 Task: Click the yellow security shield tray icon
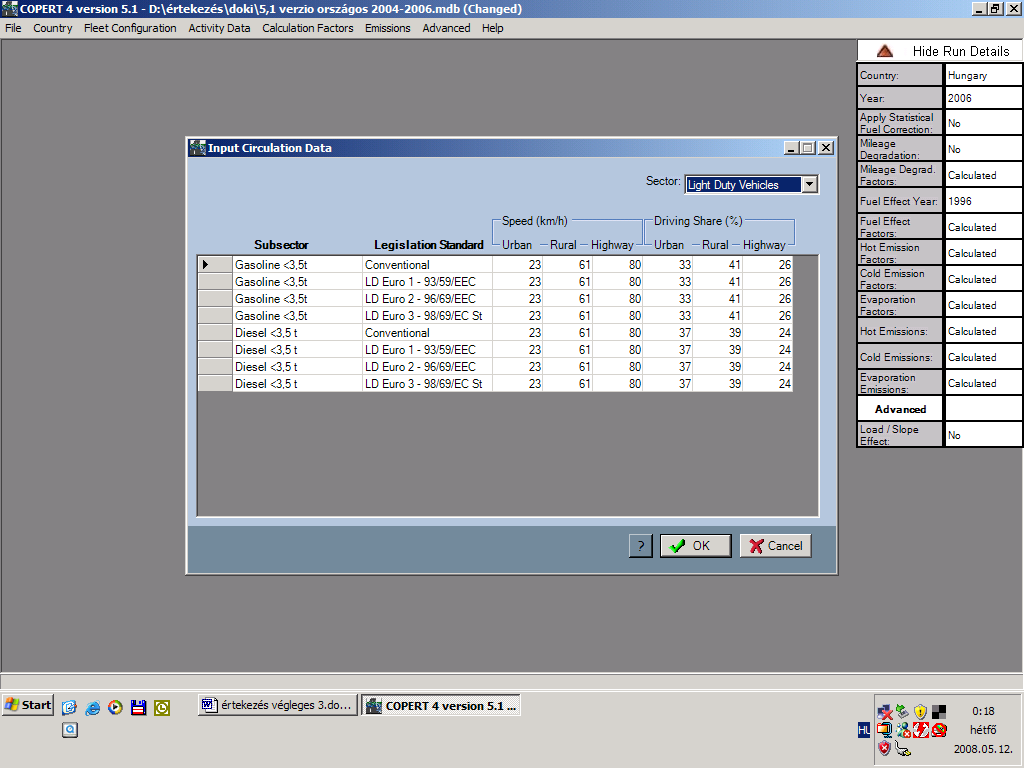click(x=920, y=711)
